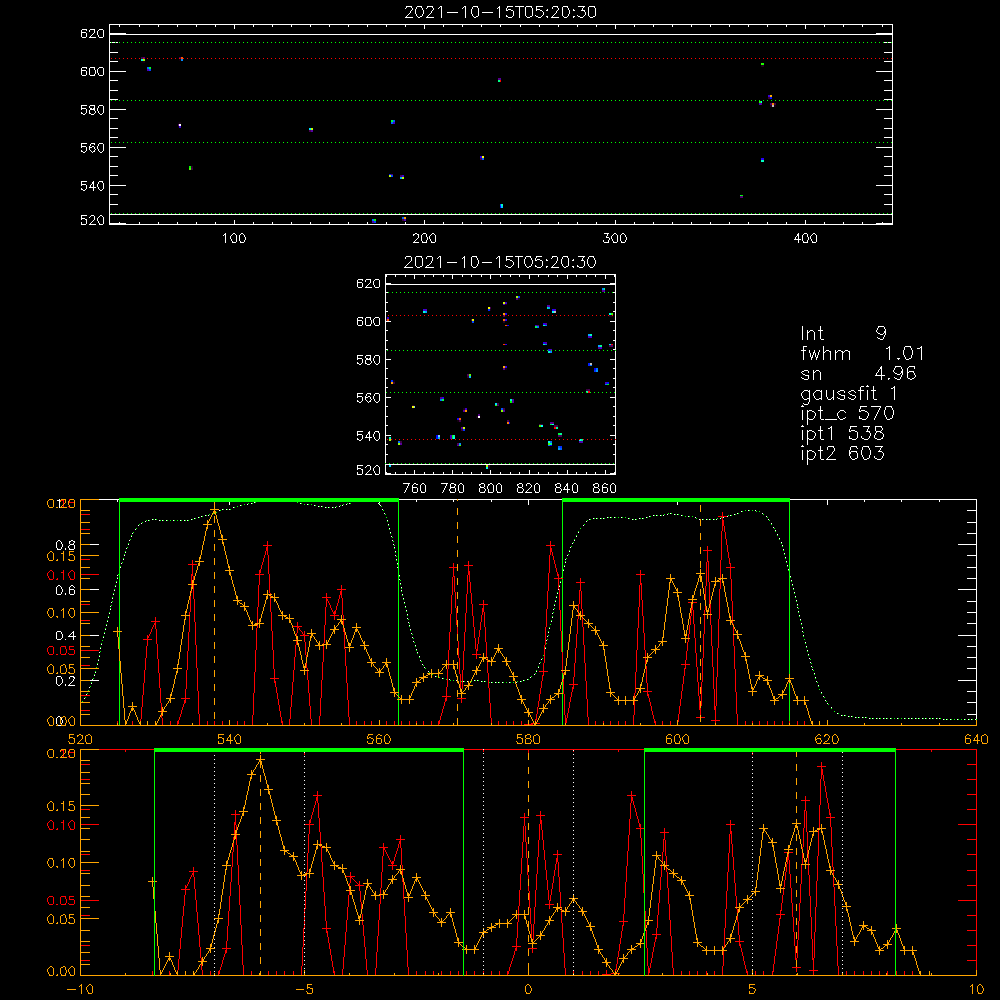Click x-axis label 10 on bottom plot
Screen dimensions: 1000x1000
pos(976,990)
